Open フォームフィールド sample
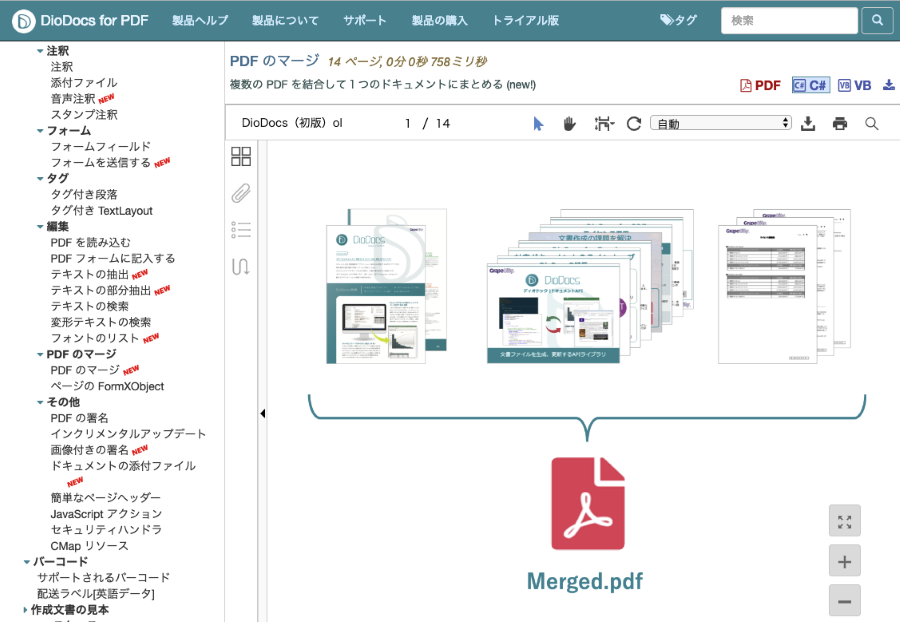 pos(100,147)
